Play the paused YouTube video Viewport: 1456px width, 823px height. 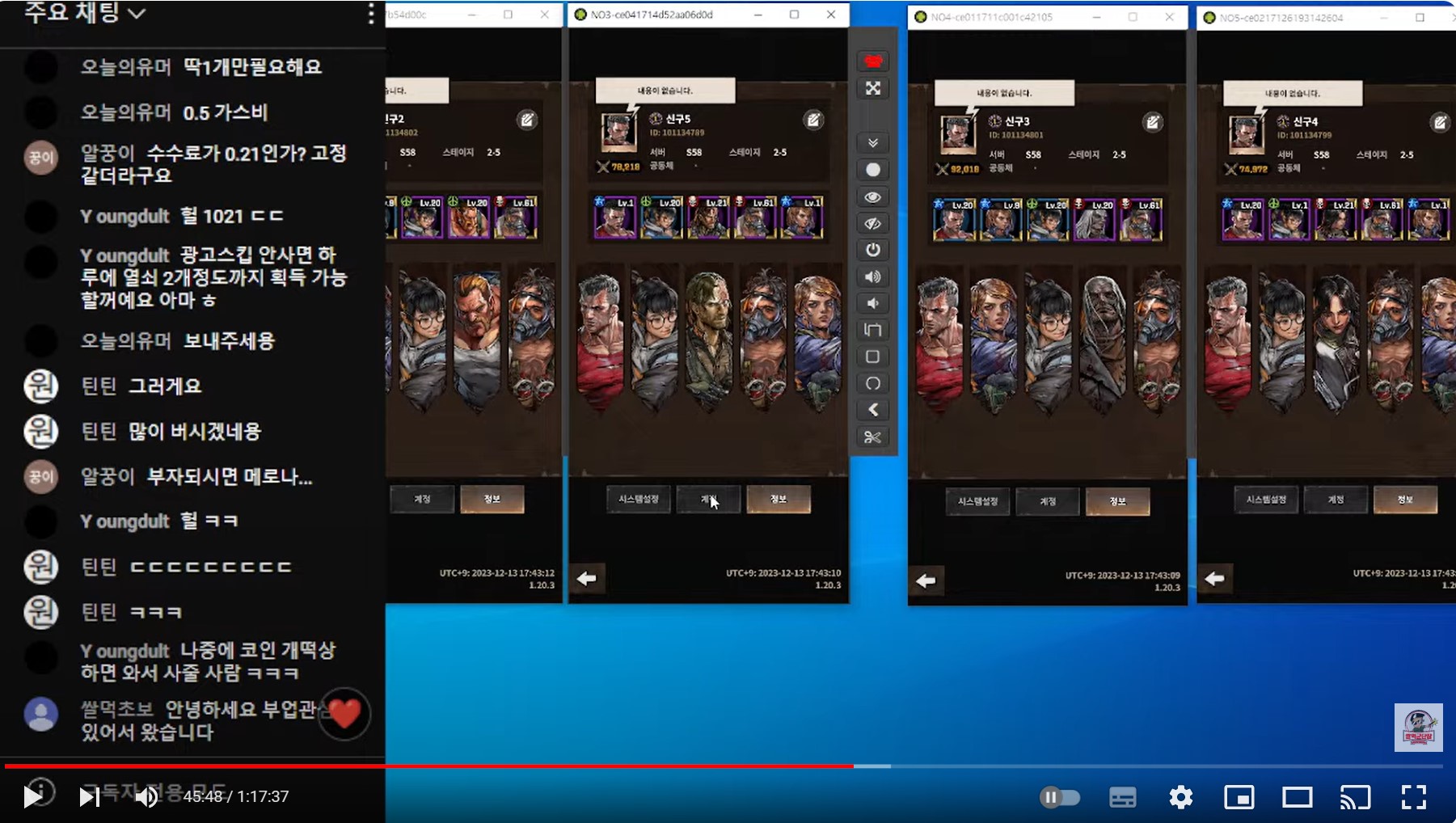click(32, 796)
